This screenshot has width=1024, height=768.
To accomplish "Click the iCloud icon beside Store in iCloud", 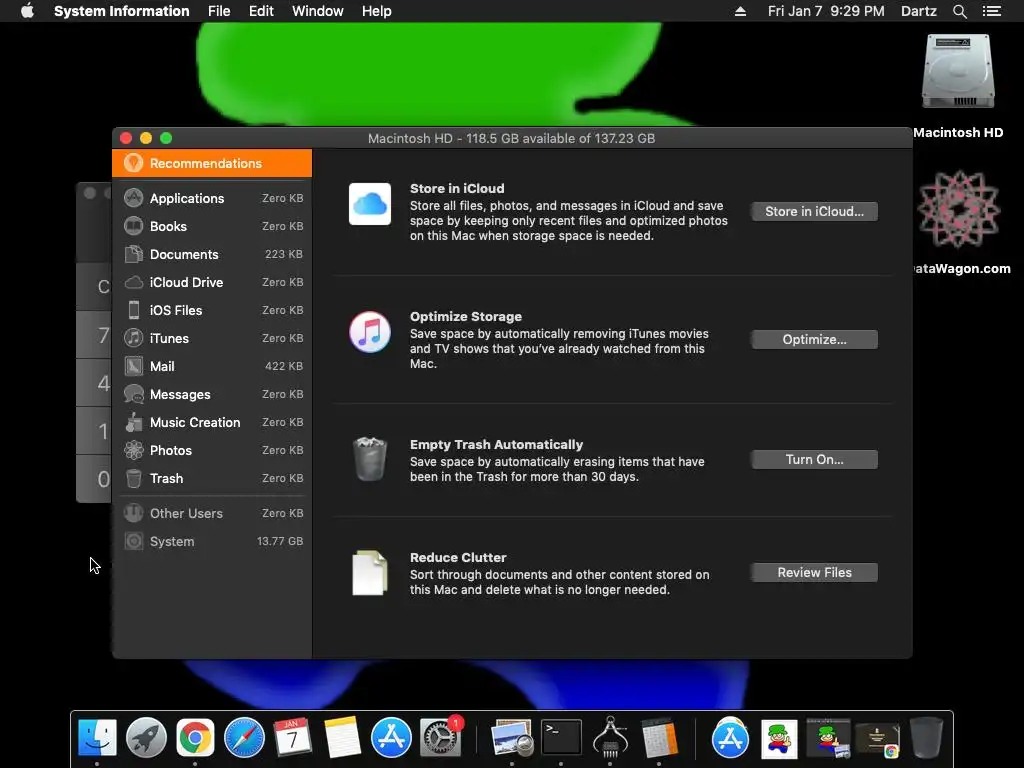I will click(x=370, y=204).
